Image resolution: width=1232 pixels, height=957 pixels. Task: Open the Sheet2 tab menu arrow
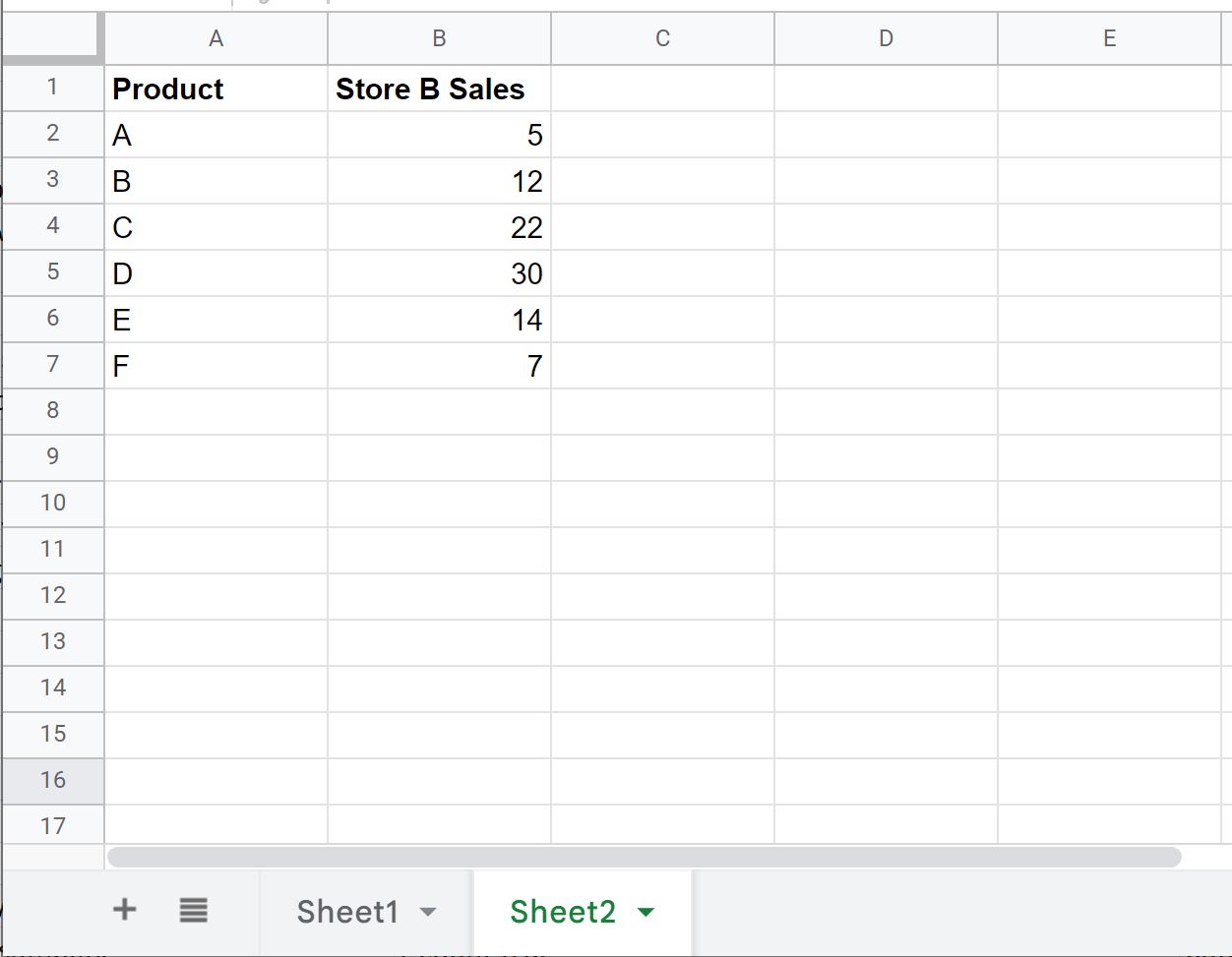click(646, 912)
